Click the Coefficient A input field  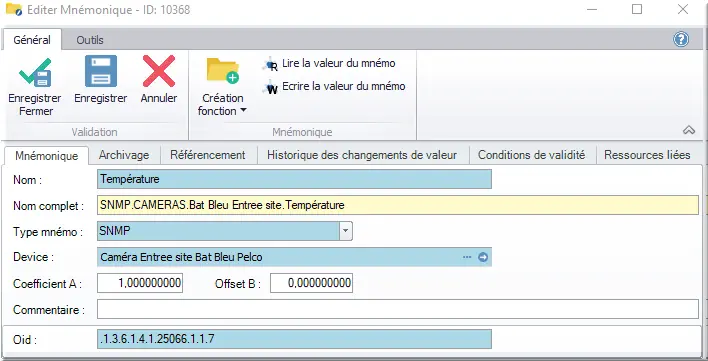tap(140, 283)
